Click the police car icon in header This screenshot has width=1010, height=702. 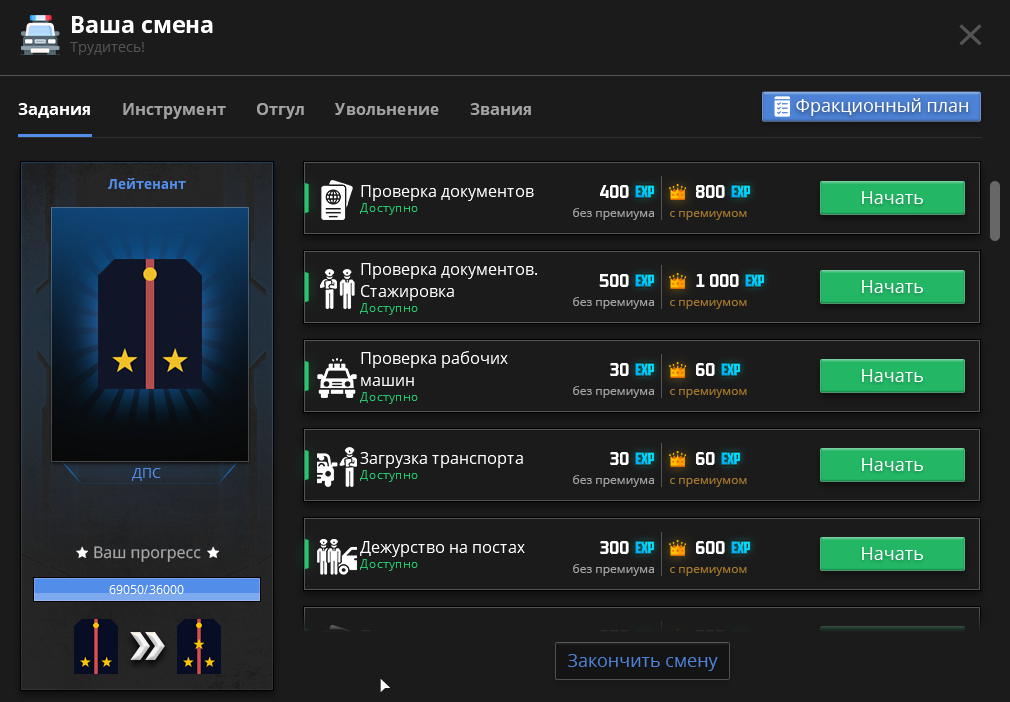[40, 35]
